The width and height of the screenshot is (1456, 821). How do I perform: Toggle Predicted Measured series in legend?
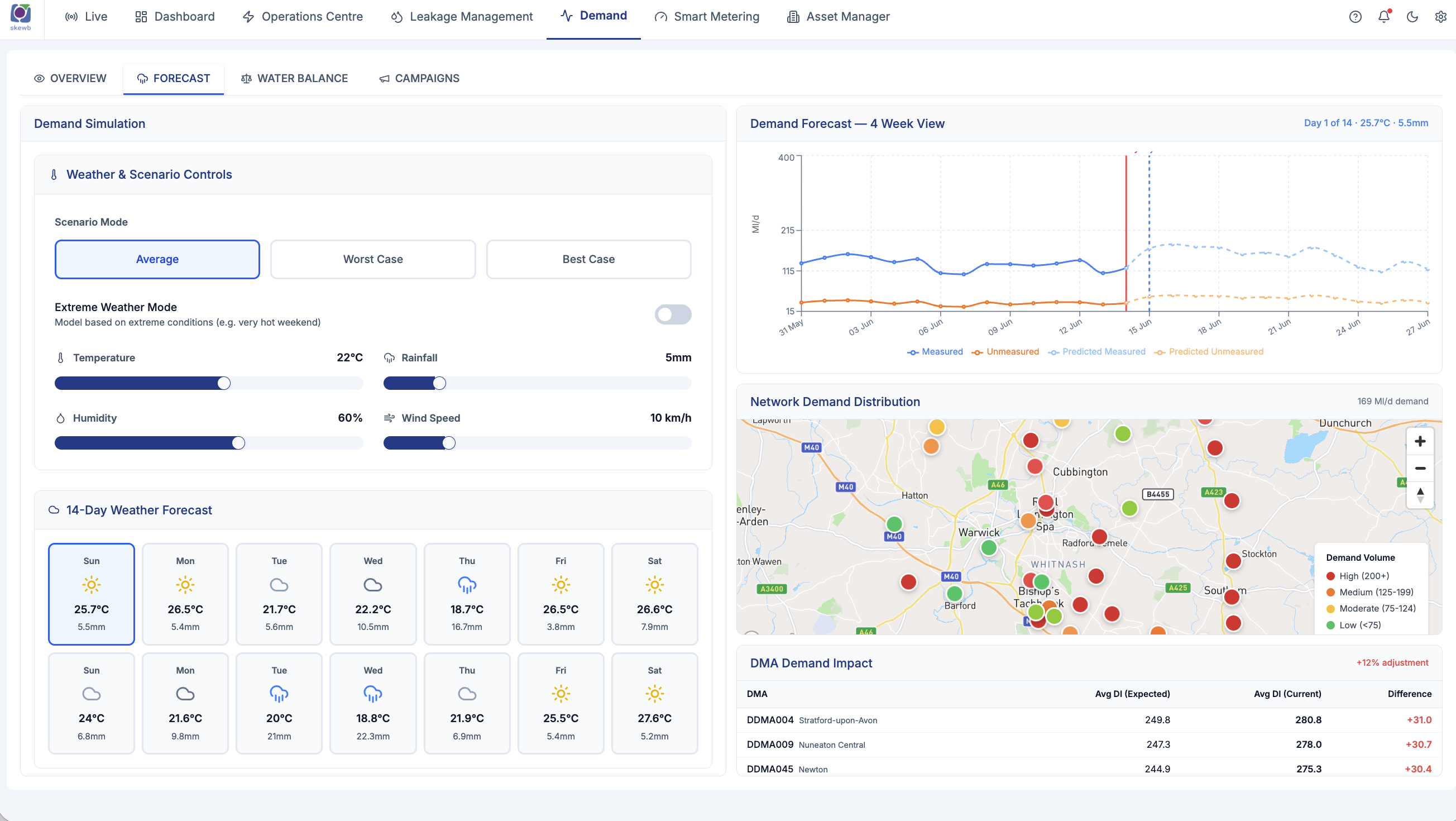[1096, 352]
